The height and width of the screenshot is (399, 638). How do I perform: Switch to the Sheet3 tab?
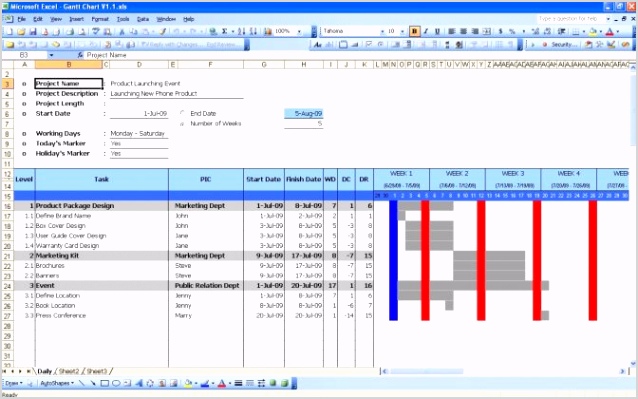pos(97,371)
